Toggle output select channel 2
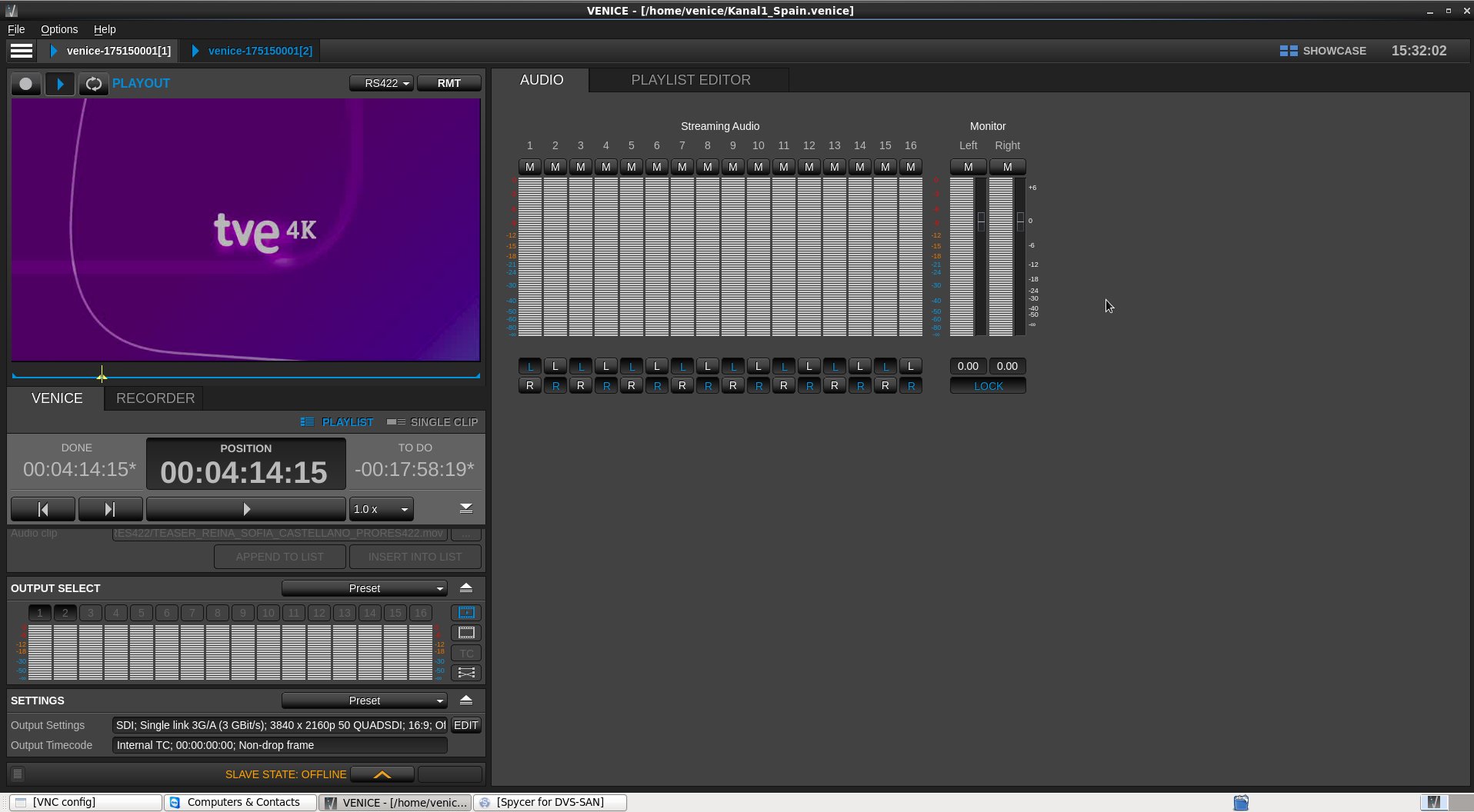 [65, 613]
